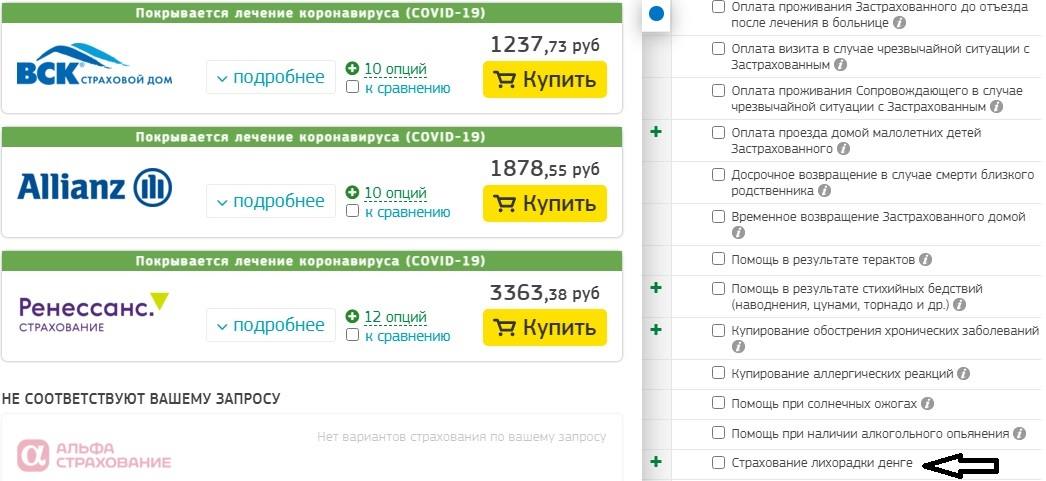
Task: Click green plus icon beside VSK 10 опций
Action: pyautogui.click(x=352, y=68)
